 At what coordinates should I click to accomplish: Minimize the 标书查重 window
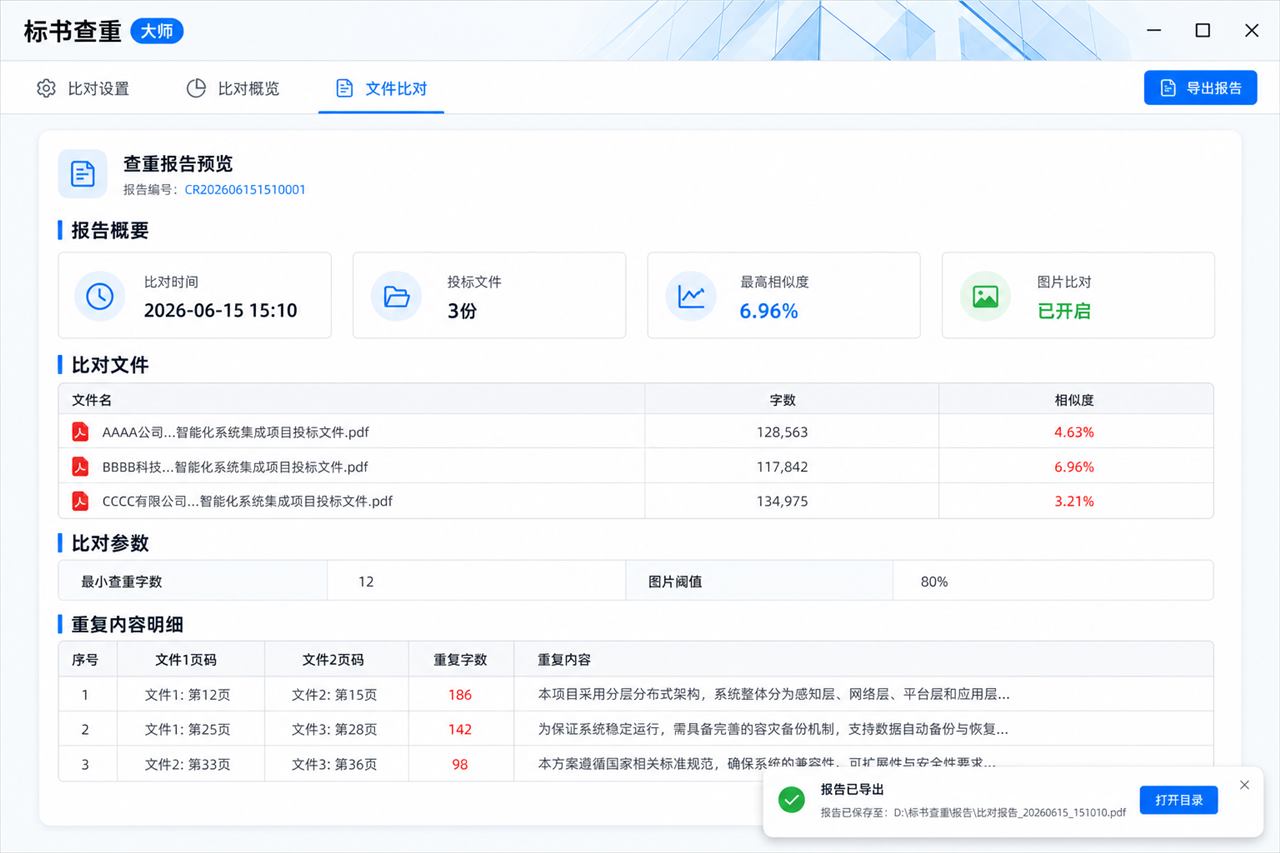[x=1155, y=31]
